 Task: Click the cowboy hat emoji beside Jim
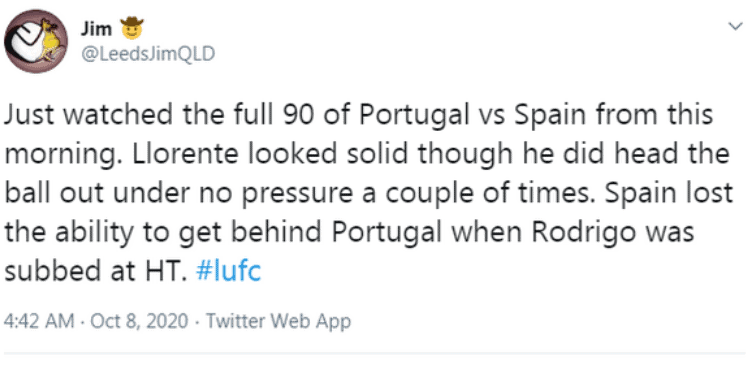[x=132, y=28]
